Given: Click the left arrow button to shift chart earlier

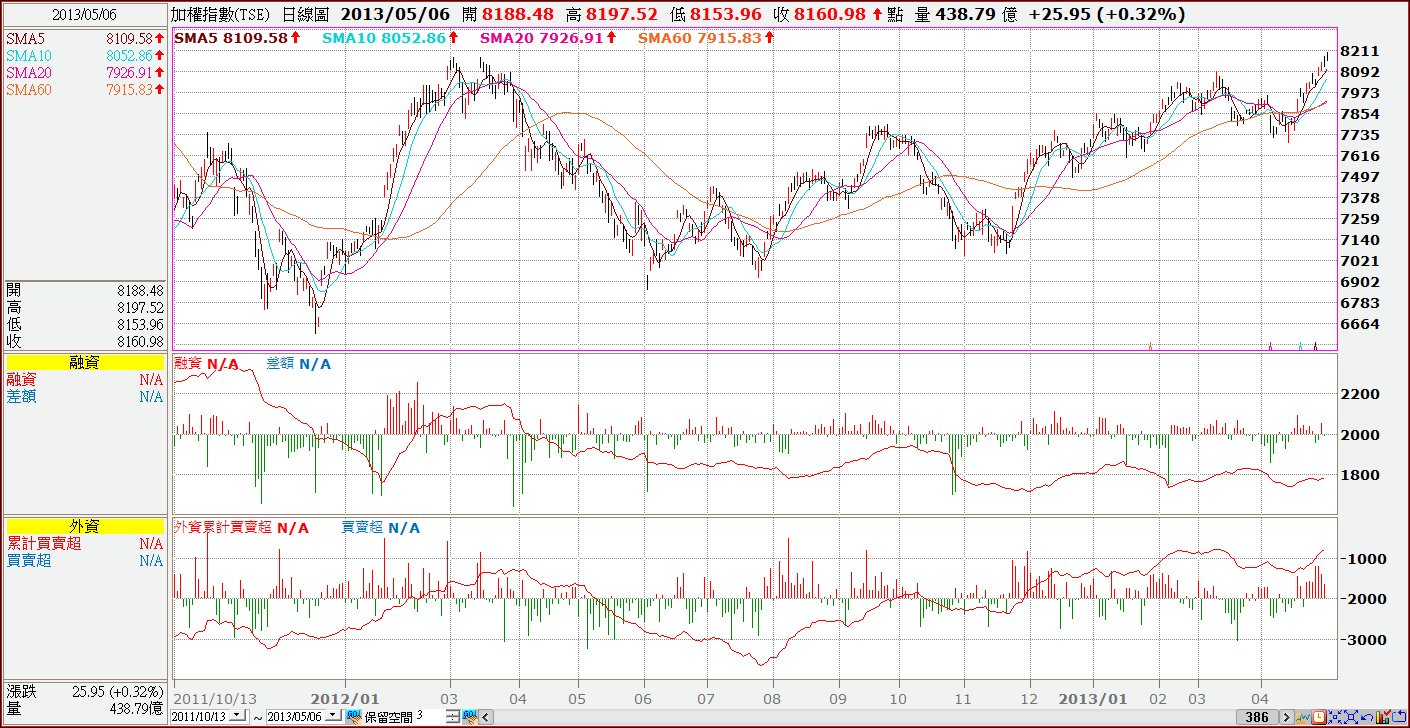Looking at the screenshot, I should pyautogui.click(x=486, y=717).
